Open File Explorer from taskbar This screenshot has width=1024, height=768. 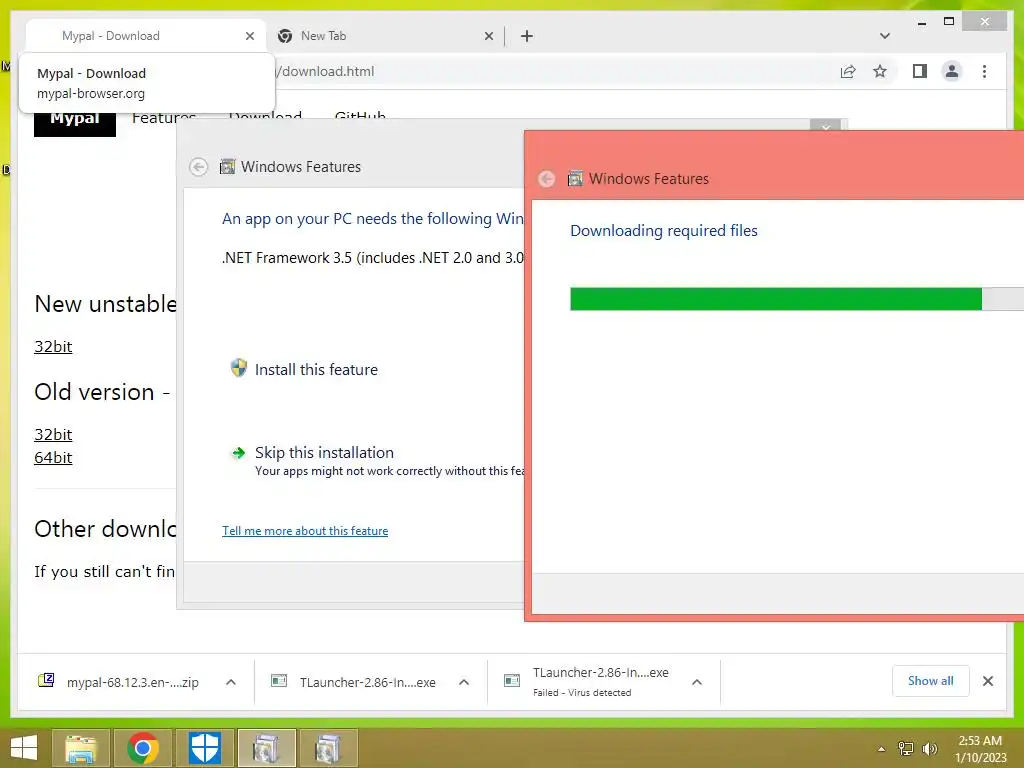[x=80, y=748]
